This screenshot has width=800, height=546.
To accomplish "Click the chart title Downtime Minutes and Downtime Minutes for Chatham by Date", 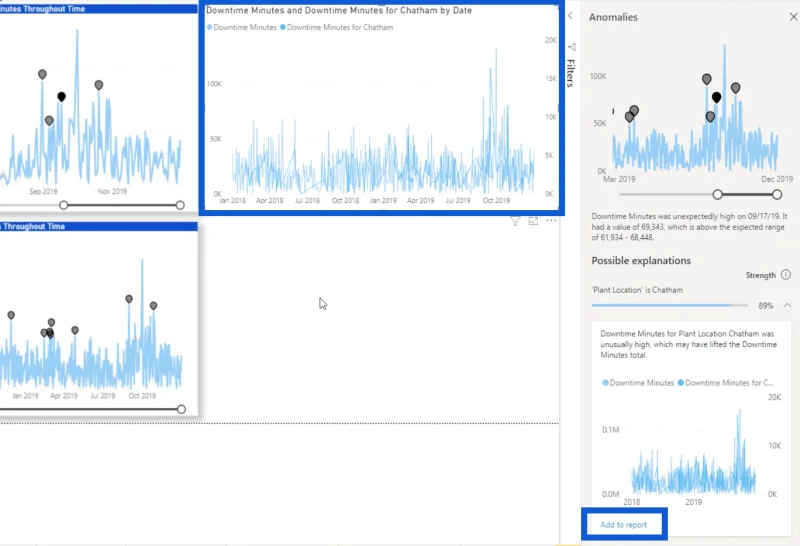I will tap(339, 10).
